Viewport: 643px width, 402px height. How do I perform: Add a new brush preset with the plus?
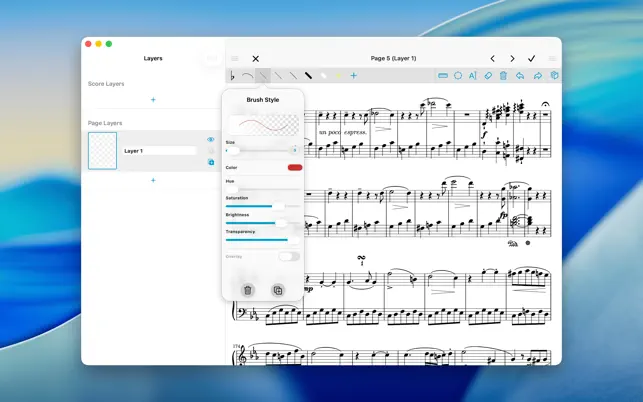pyautogui.click(x=353, y=75)
